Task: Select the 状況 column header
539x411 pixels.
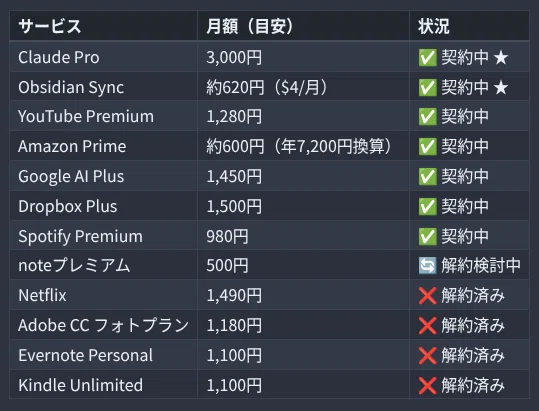Action: click(469, 26)
